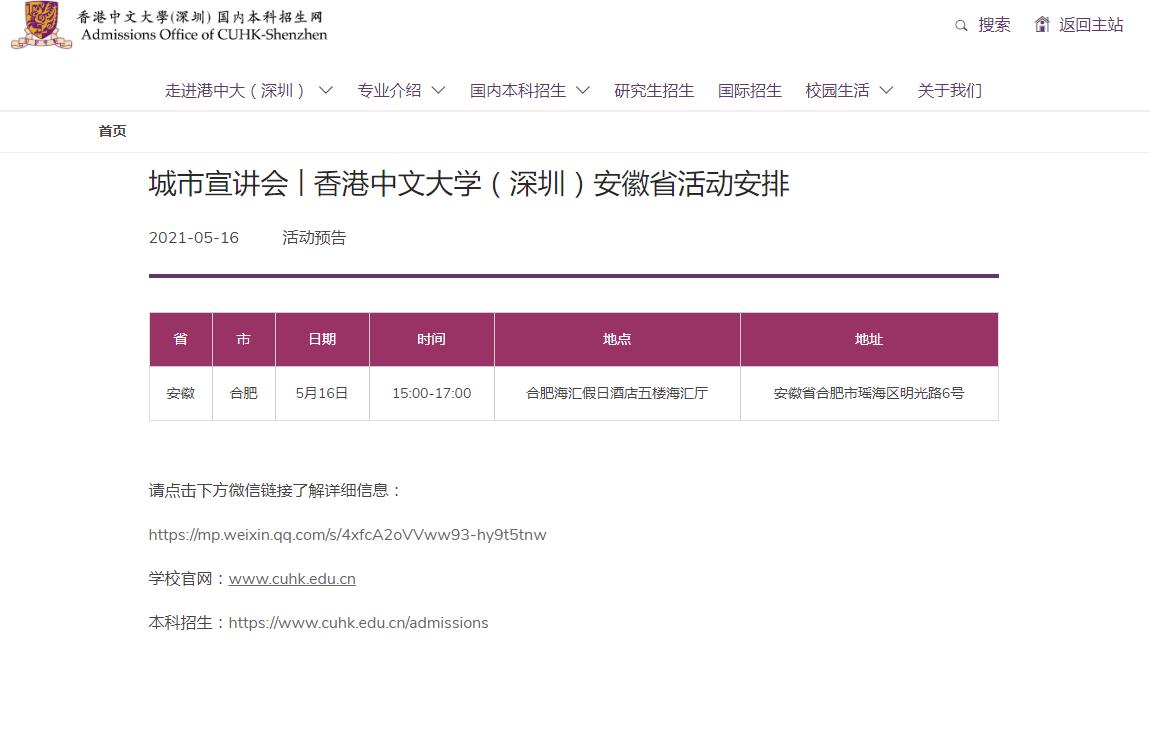Open the 搜索 search link
1150x750 pixels.
click(x=994, y=25)
